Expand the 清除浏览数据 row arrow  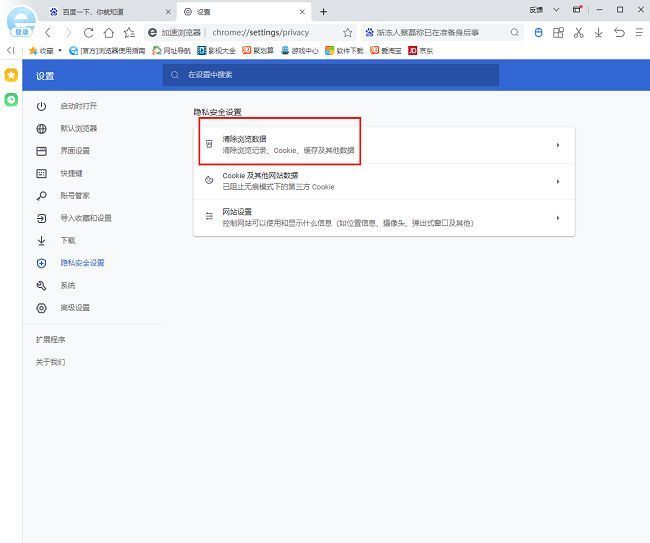pos(557,145)
